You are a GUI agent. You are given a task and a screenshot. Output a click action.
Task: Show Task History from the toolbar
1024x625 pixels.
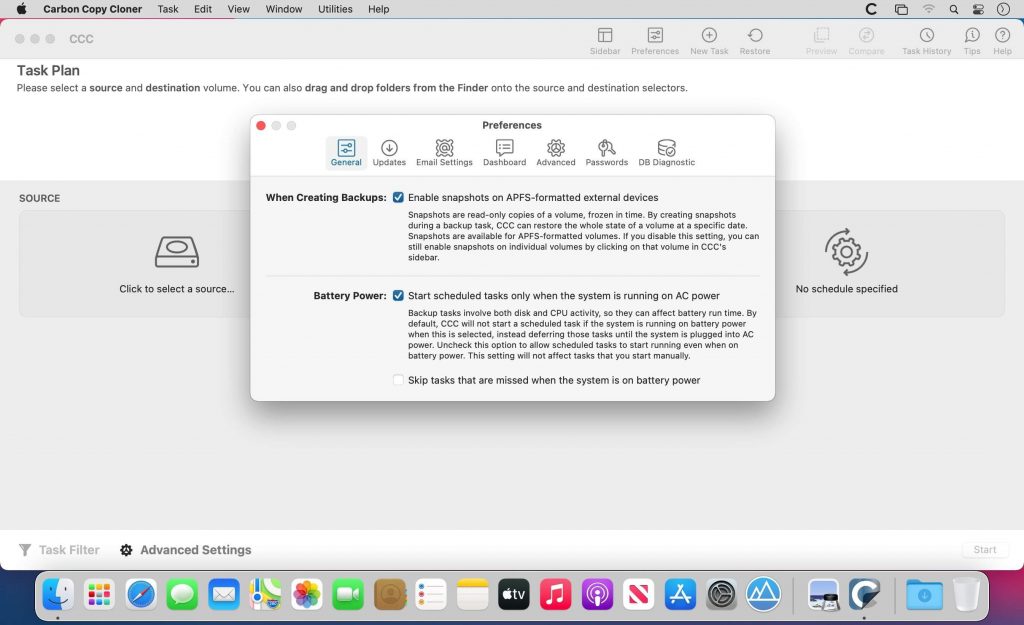point(925,38)
